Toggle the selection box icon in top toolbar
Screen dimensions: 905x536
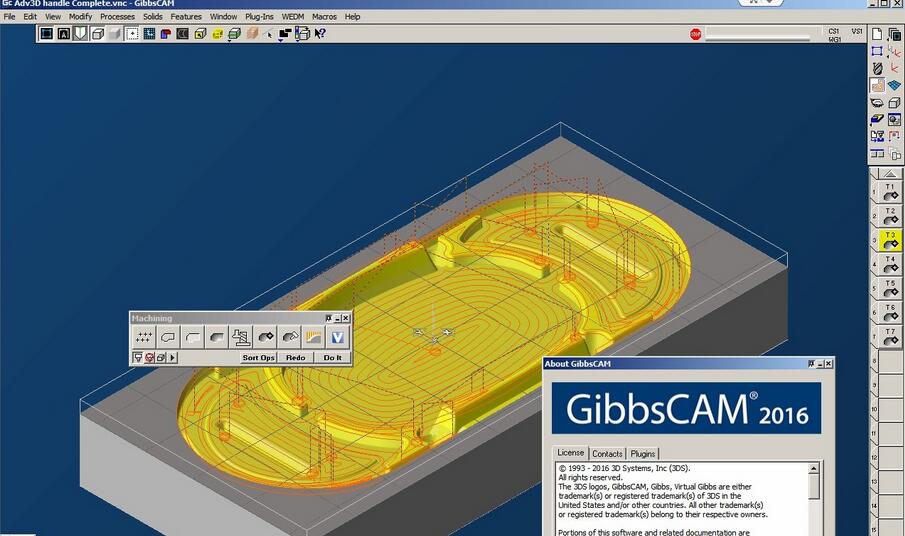coord(132,33)
